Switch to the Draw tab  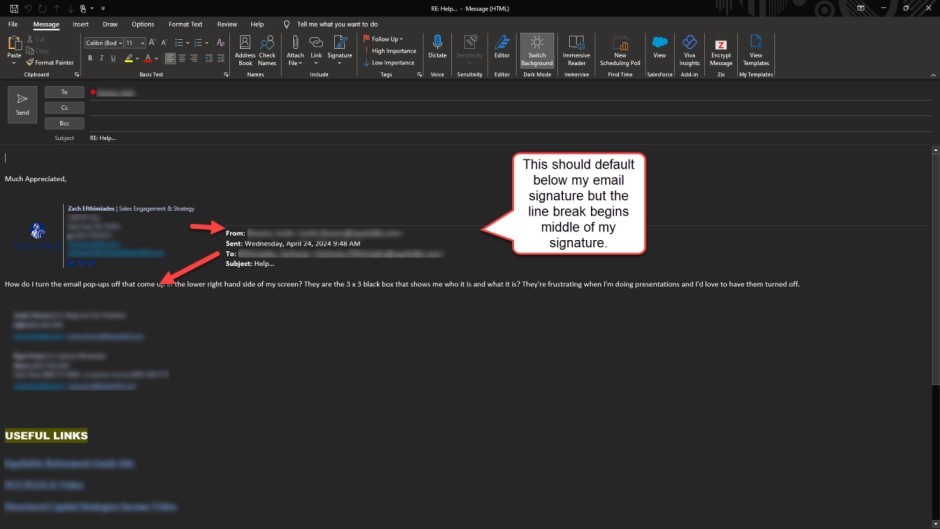coord(110,25)
